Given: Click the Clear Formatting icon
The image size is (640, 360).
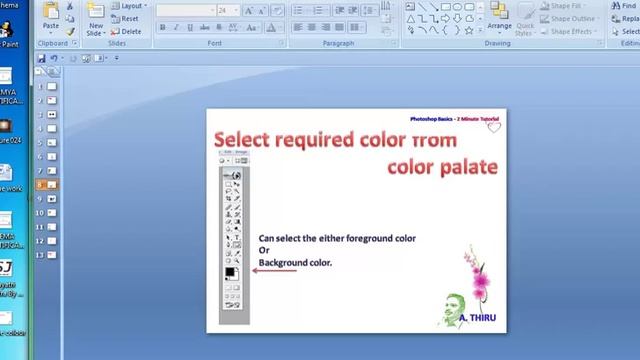Looking at the screenshot, I should [x=277, y=11].
